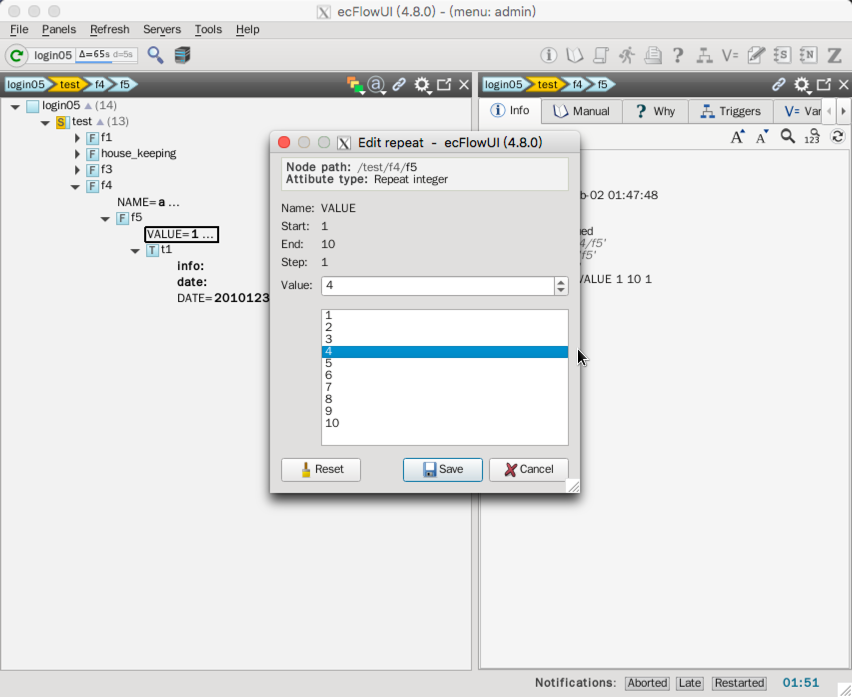Open the Help menu
This screenshot has width=852, height=697.
pos(247,29)
